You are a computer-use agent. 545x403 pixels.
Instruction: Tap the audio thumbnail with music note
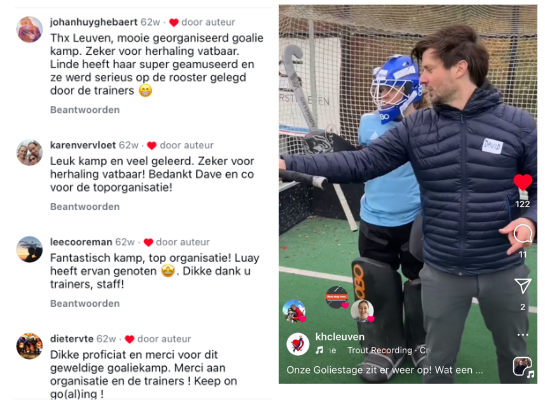(523, 367)
